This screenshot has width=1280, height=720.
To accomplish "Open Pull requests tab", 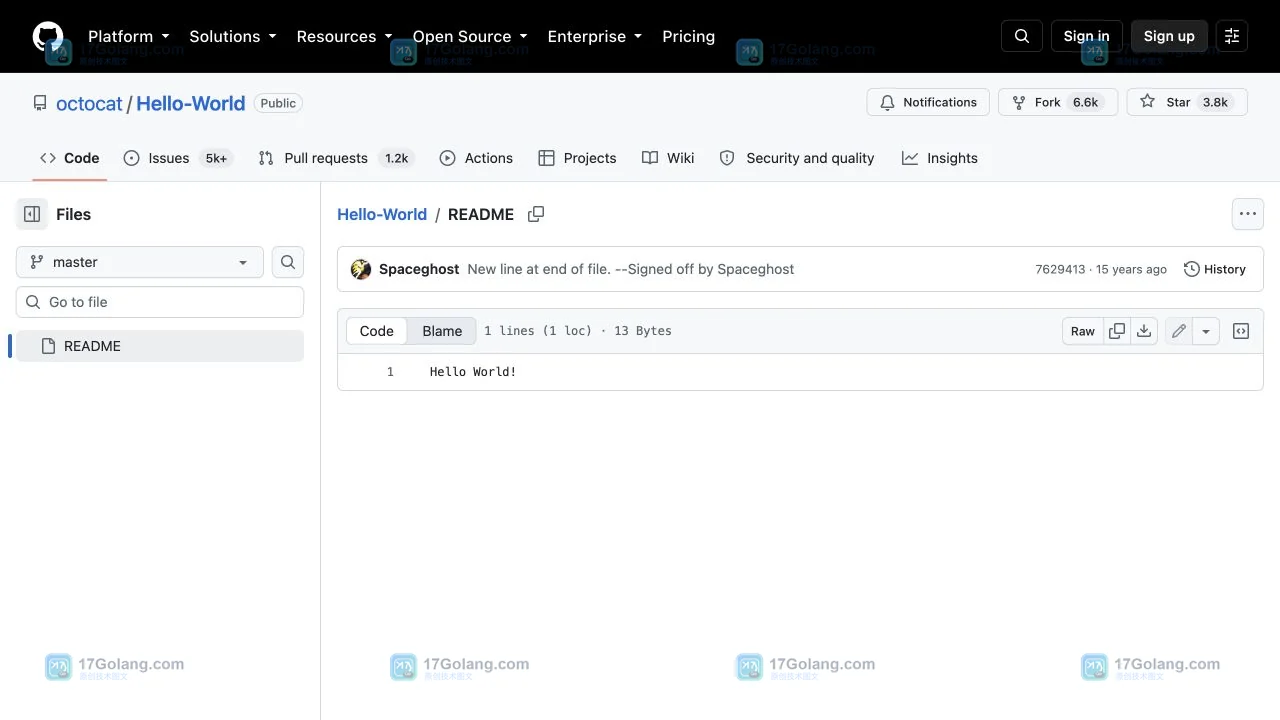I will (x=335, y=158).
